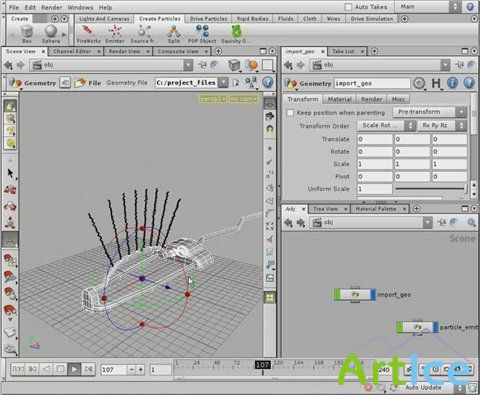Open the no cam camera menu
This screenshot has height=395, width=480.
(x=244, y=99)
